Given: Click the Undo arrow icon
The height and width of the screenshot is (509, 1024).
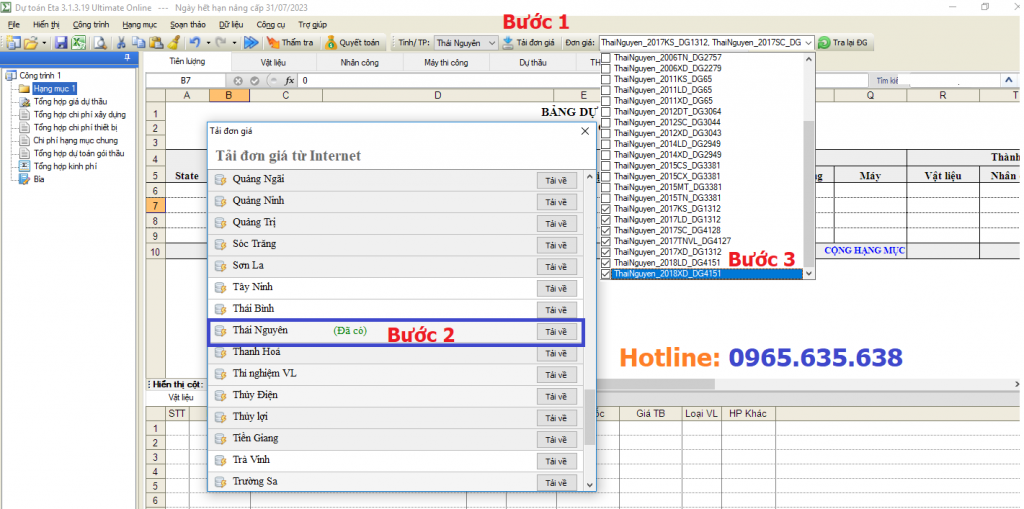Looking at the screenshot, I should tap(194, 43).
